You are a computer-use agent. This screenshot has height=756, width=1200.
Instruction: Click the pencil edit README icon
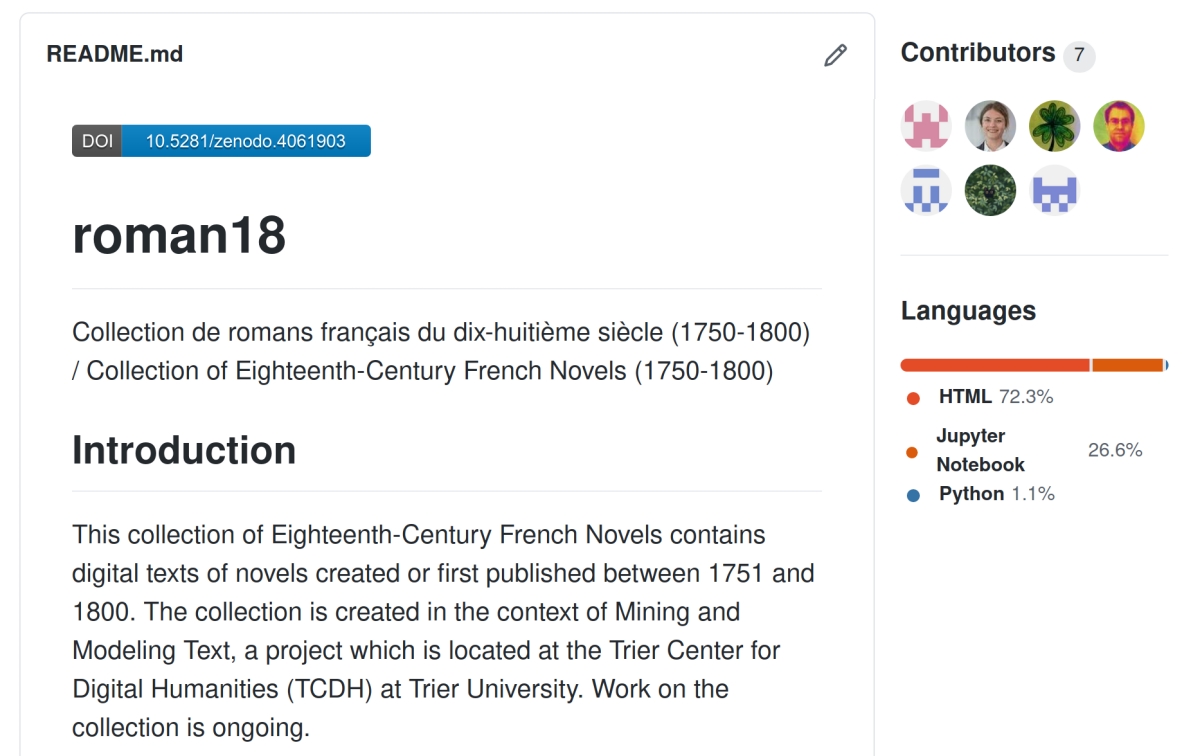(835, 56)
